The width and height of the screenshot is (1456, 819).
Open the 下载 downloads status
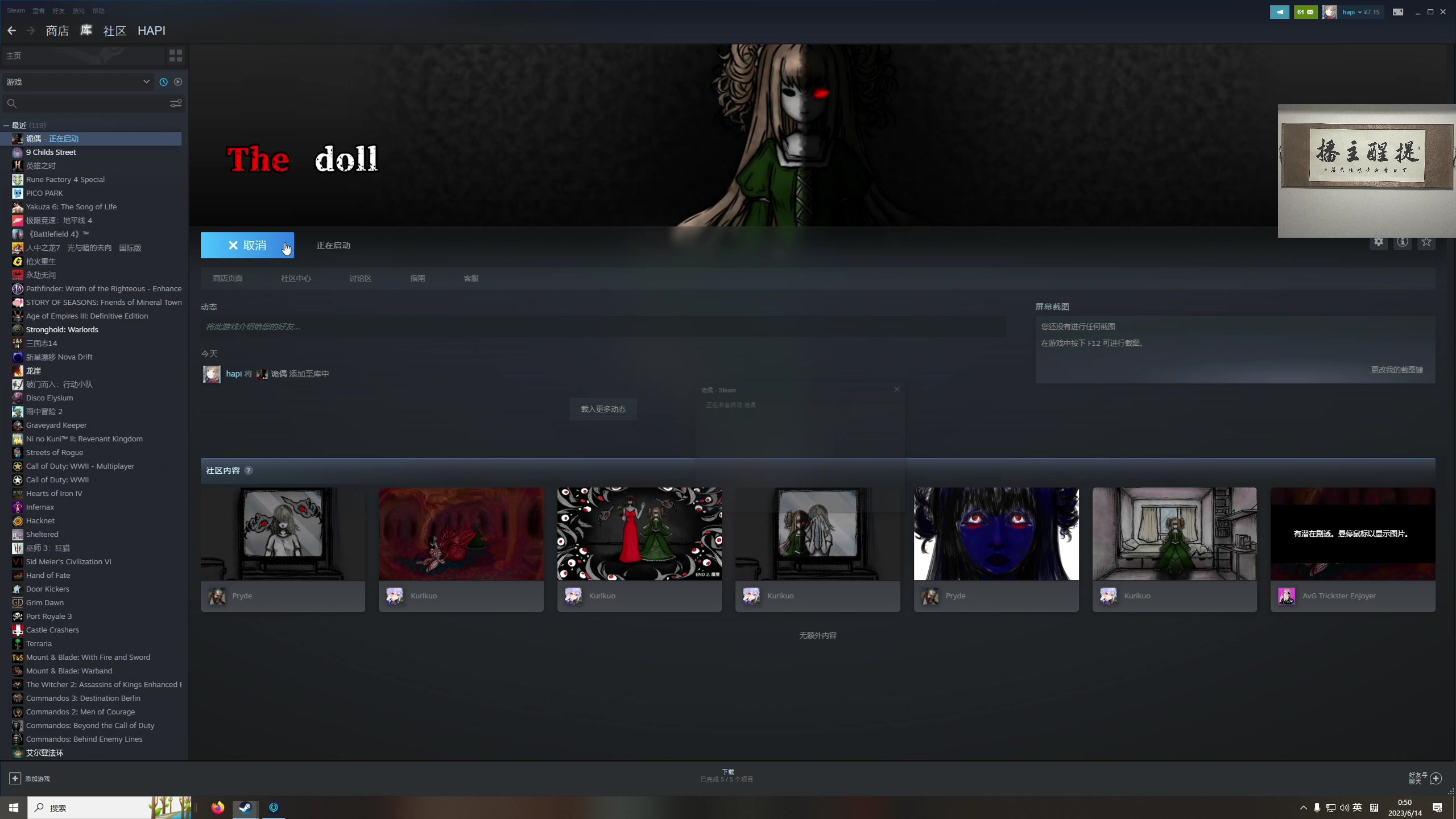[727, 775]
